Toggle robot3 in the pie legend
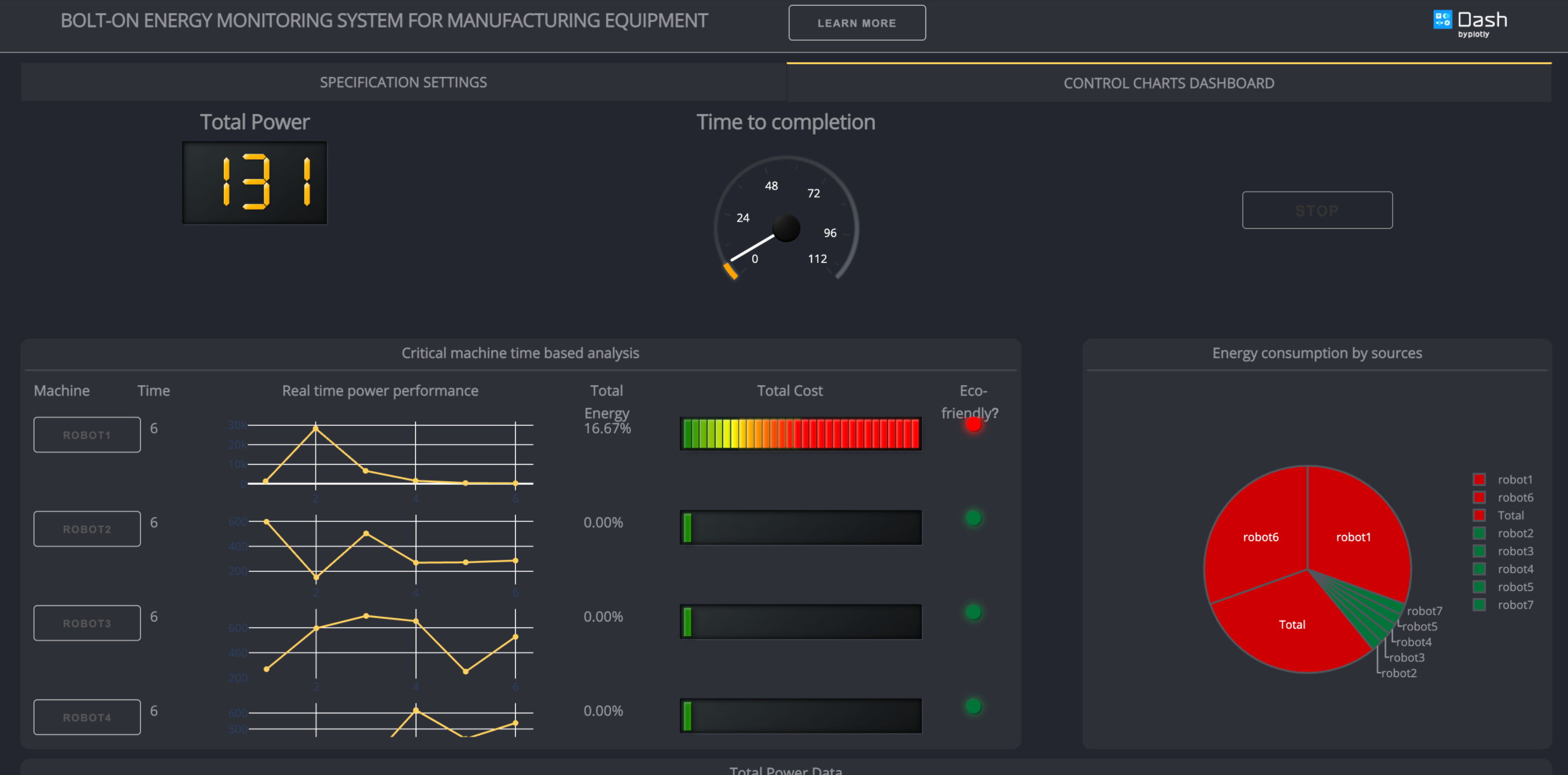This screenshot has height=775, width=1568. click(1503, 551)
